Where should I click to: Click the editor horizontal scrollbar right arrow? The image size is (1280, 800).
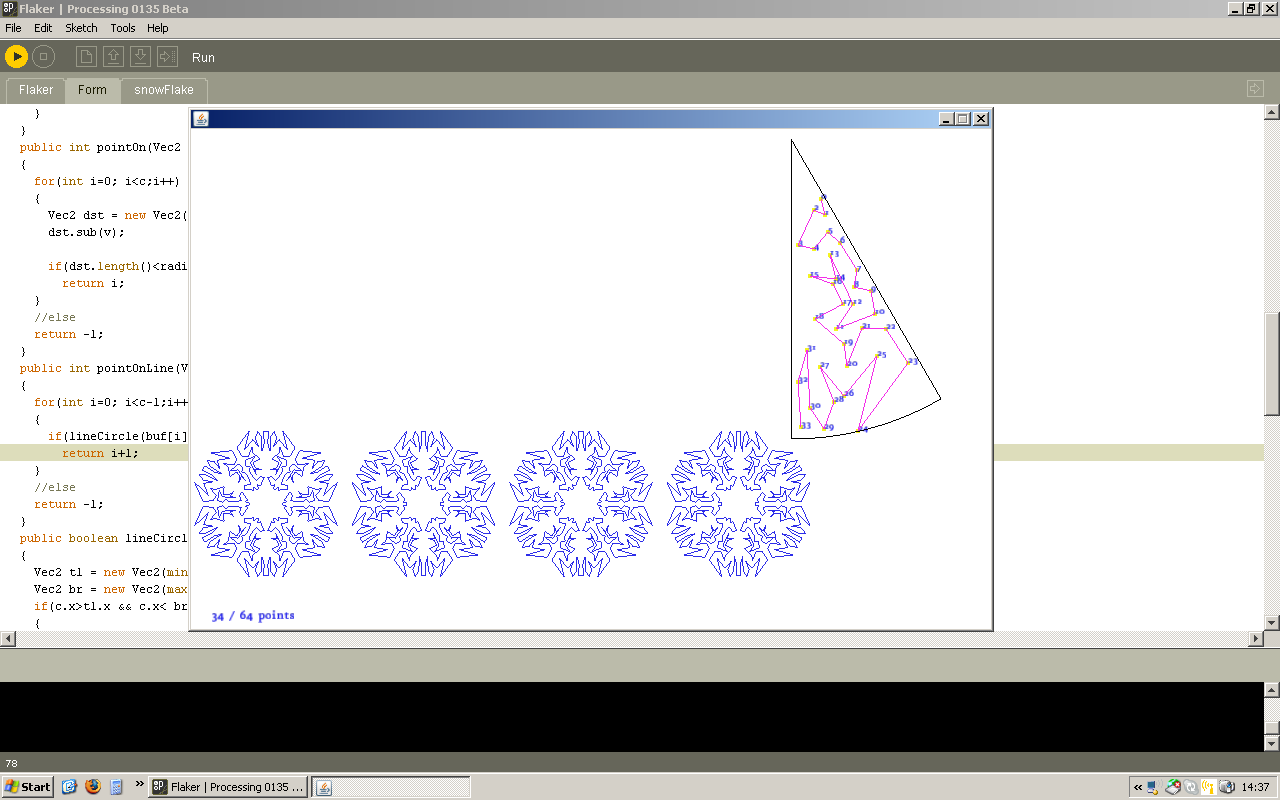click(1257, 638)
